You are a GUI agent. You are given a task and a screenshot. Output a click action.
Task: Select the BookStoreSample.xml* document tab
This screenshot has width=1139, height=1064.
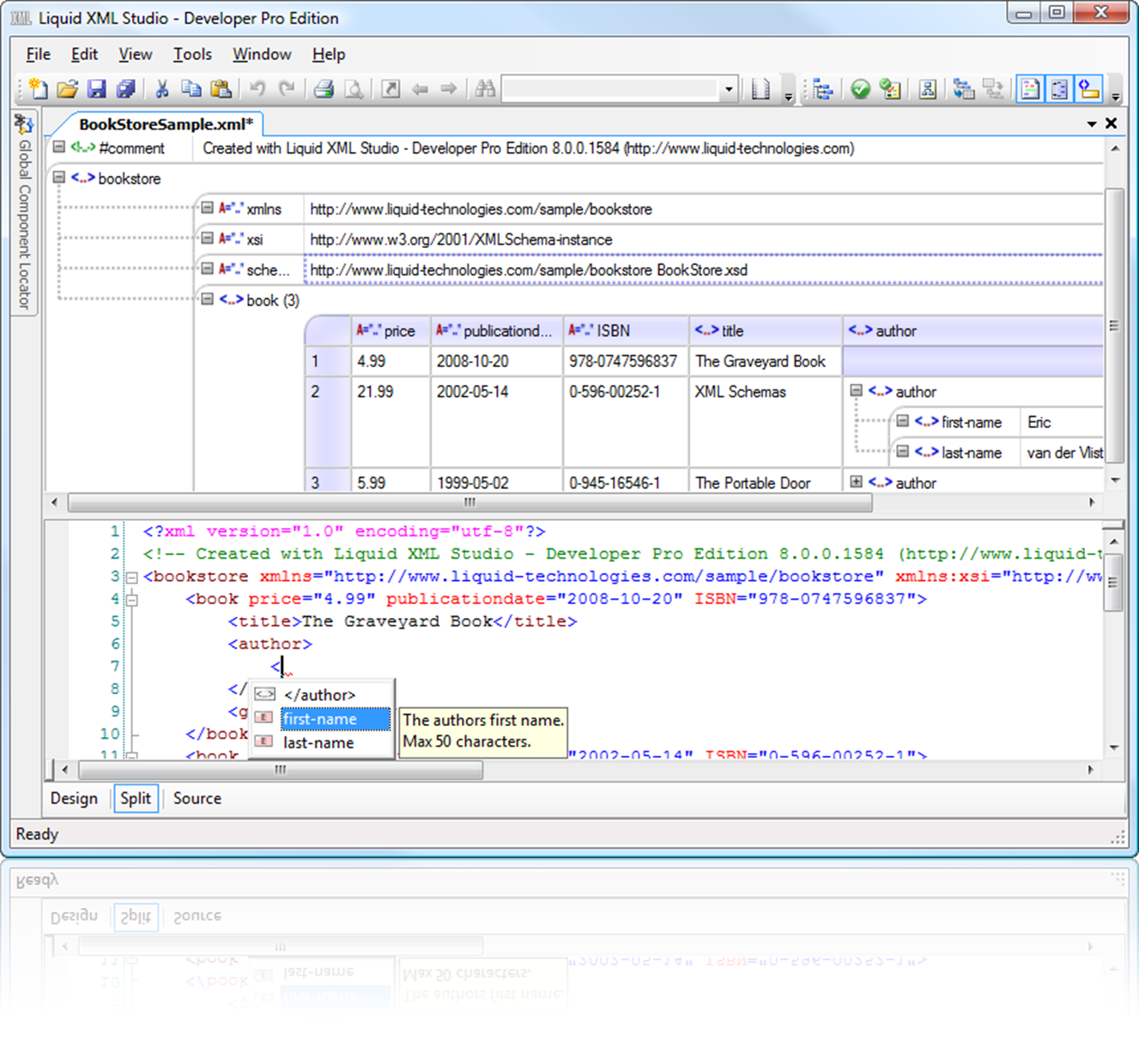pyautogui.click(x=165, y=124)
